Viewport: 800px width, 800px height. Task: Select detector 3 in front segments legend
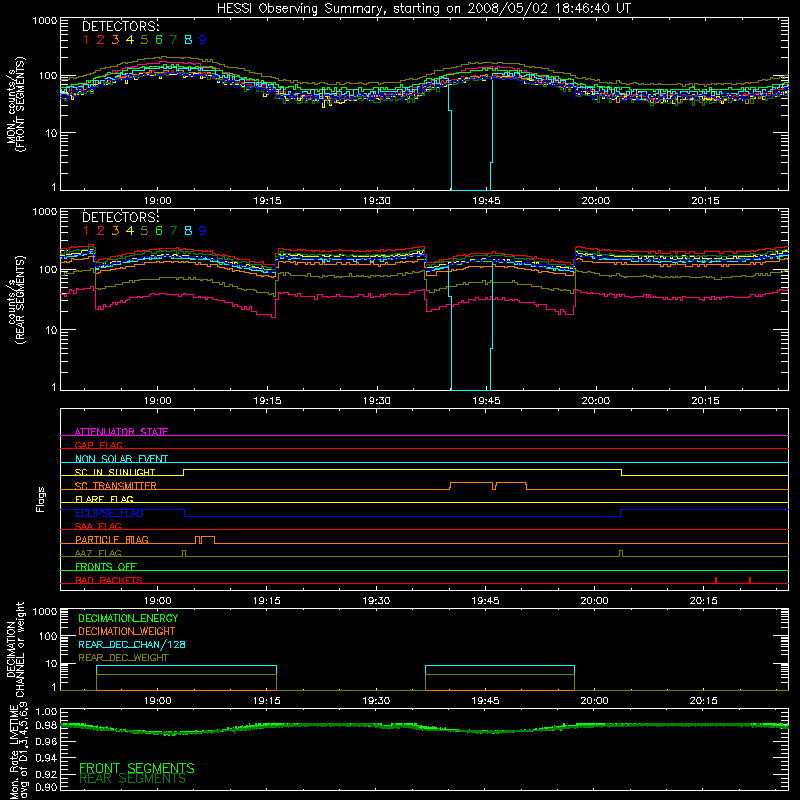coord(115,40)
